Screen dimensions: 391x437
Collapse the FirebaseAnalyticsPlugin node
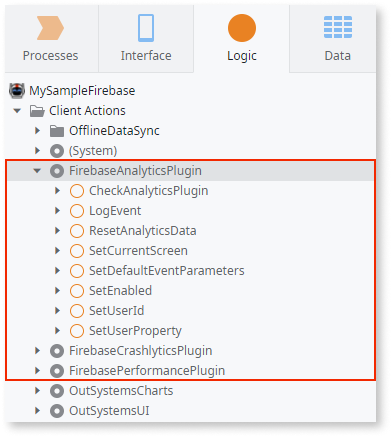tap(37, 171)
